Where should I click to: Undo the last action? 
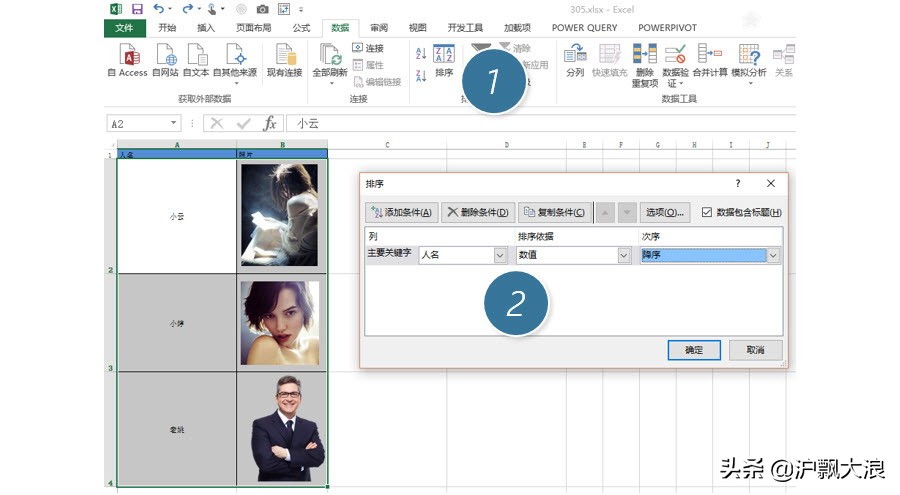click(158, 9)
